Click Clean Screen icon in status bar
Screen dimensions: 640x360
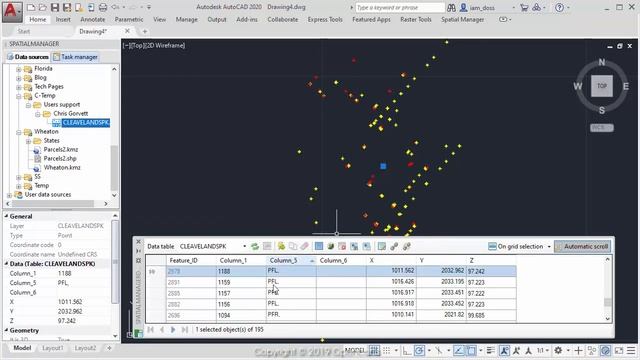click(619, 351)
